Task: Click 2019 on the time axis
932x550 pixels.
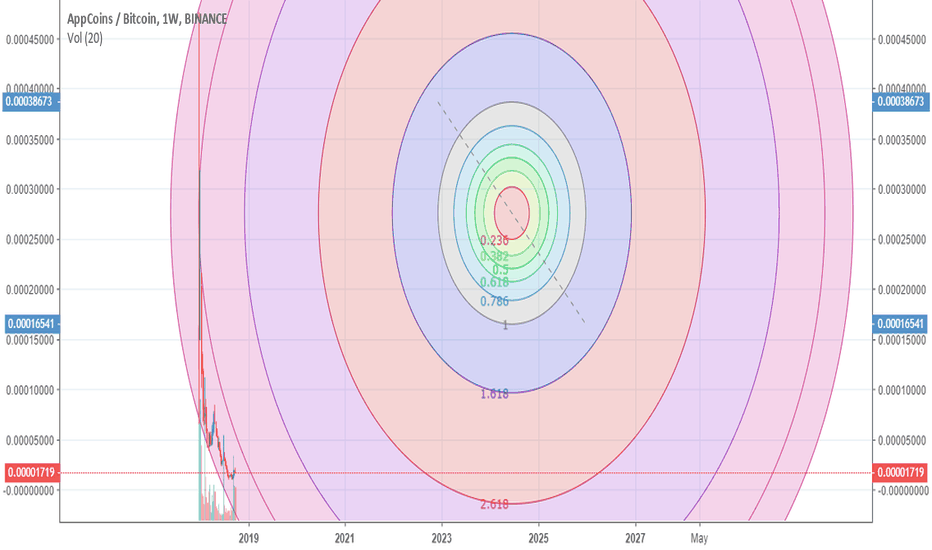Action: click(x=248, y=538)
